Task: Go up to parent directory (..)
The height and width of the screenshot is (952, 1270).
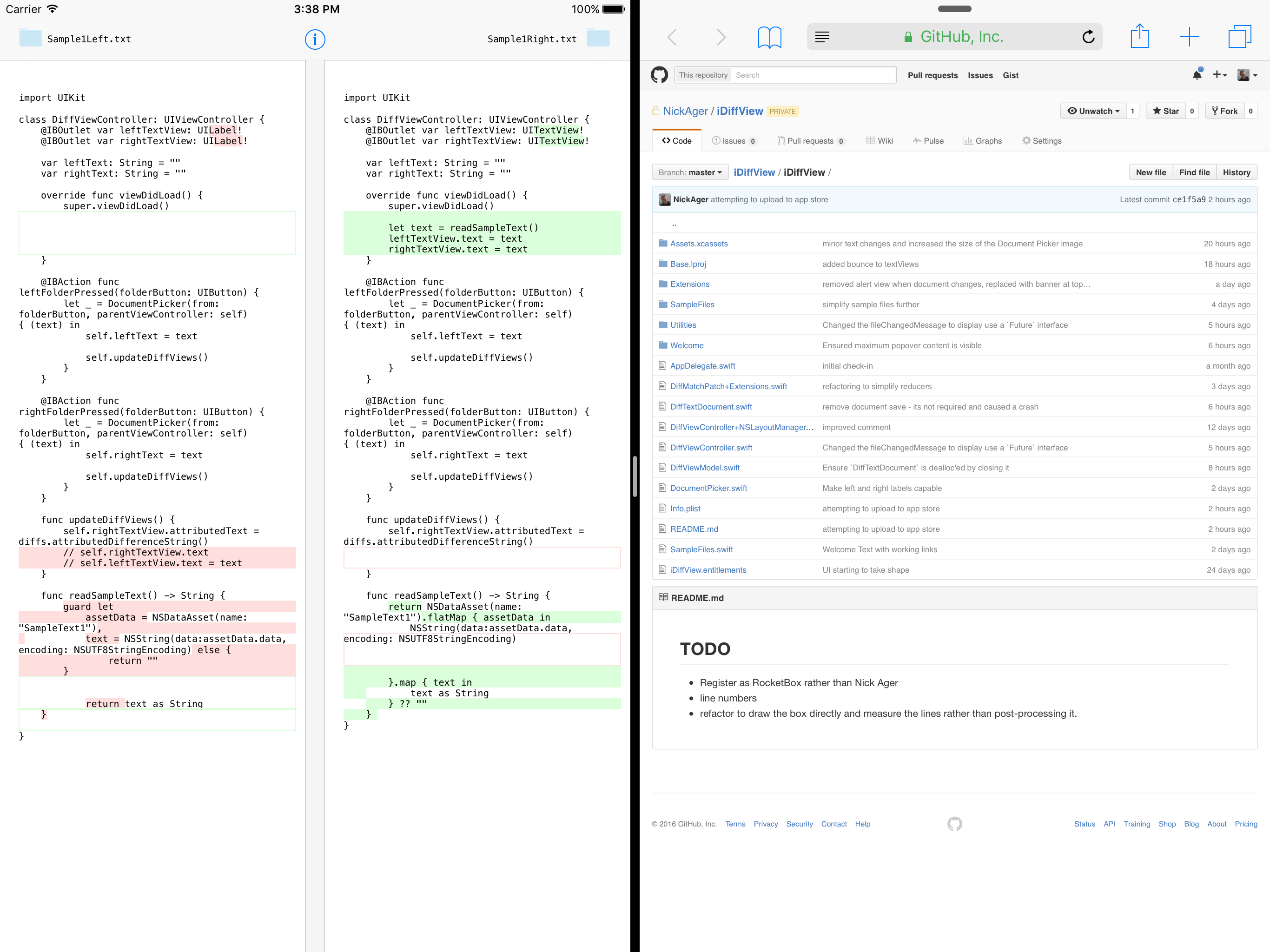Action: click(674, 224)
